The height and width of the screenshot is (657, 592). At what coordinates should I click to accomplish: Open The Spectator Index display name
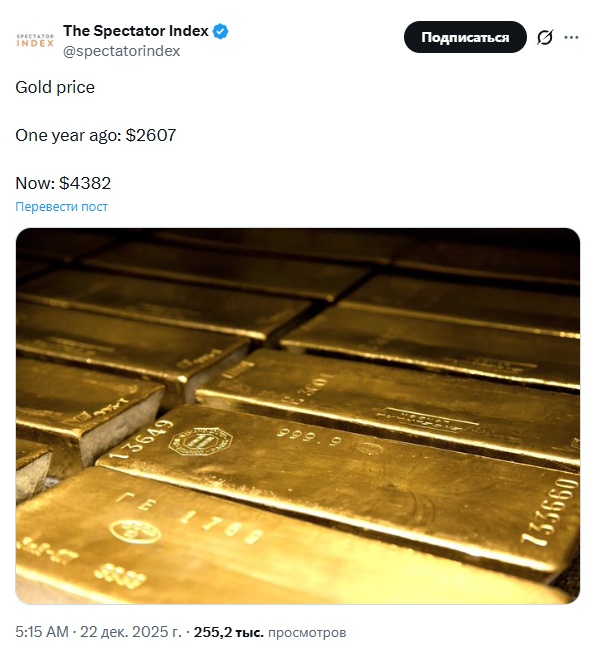136,31
